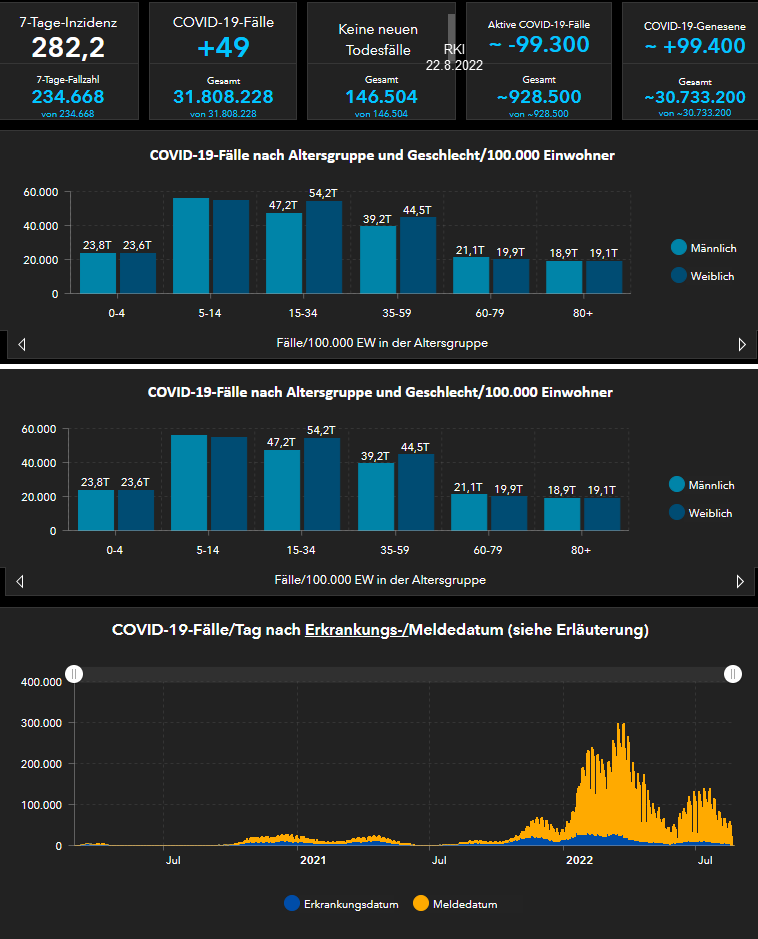Screen dimensions: 758x939
Task: Click the 54,2T female bar in upper chart
Action: tap(324, 247)
